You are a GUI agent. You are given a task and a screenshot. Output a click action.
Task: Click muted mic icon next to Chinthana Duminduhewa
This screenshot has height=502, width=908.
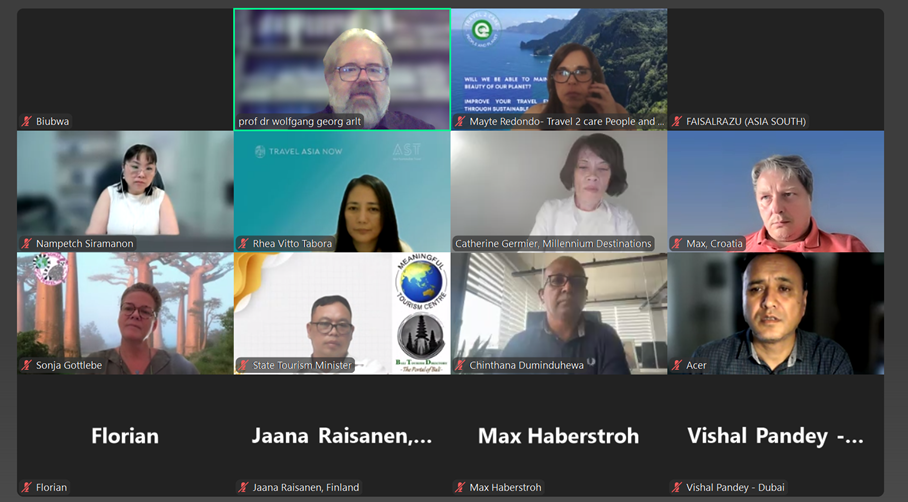pyautogui.click(x=460, y=365)
